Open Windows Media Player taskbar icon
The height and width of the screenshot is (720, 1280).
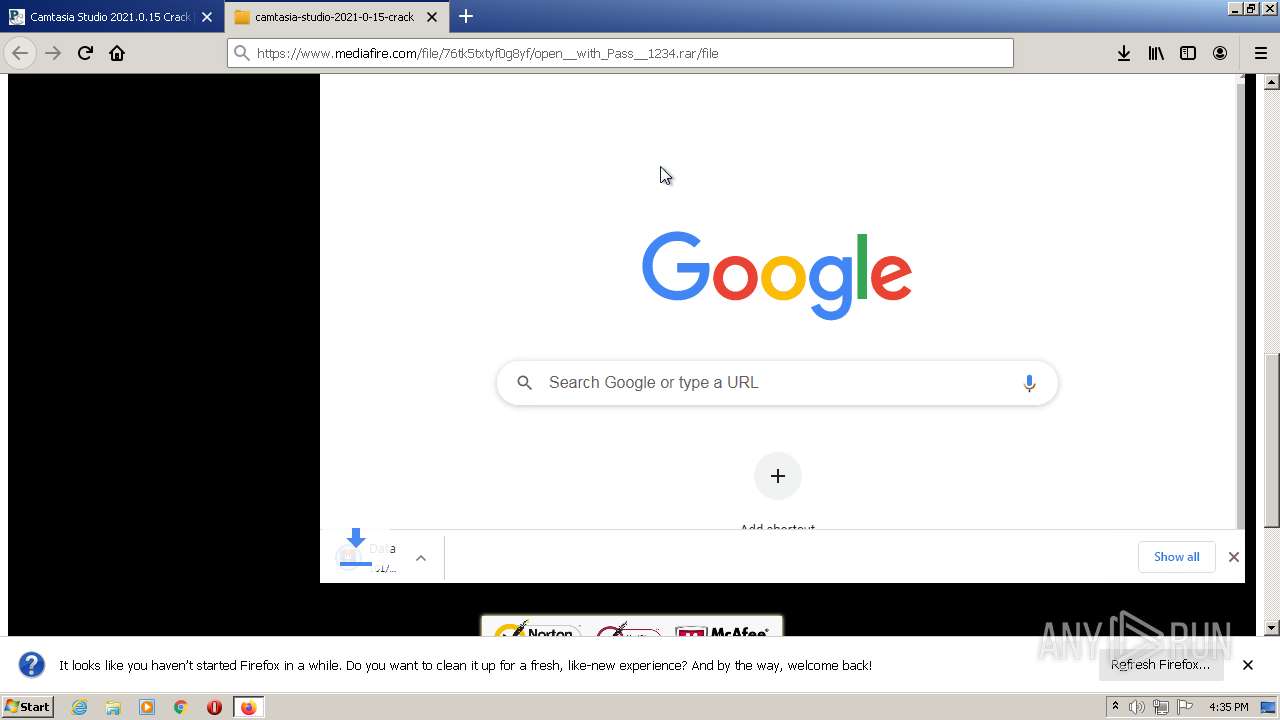tap(147, 707)
